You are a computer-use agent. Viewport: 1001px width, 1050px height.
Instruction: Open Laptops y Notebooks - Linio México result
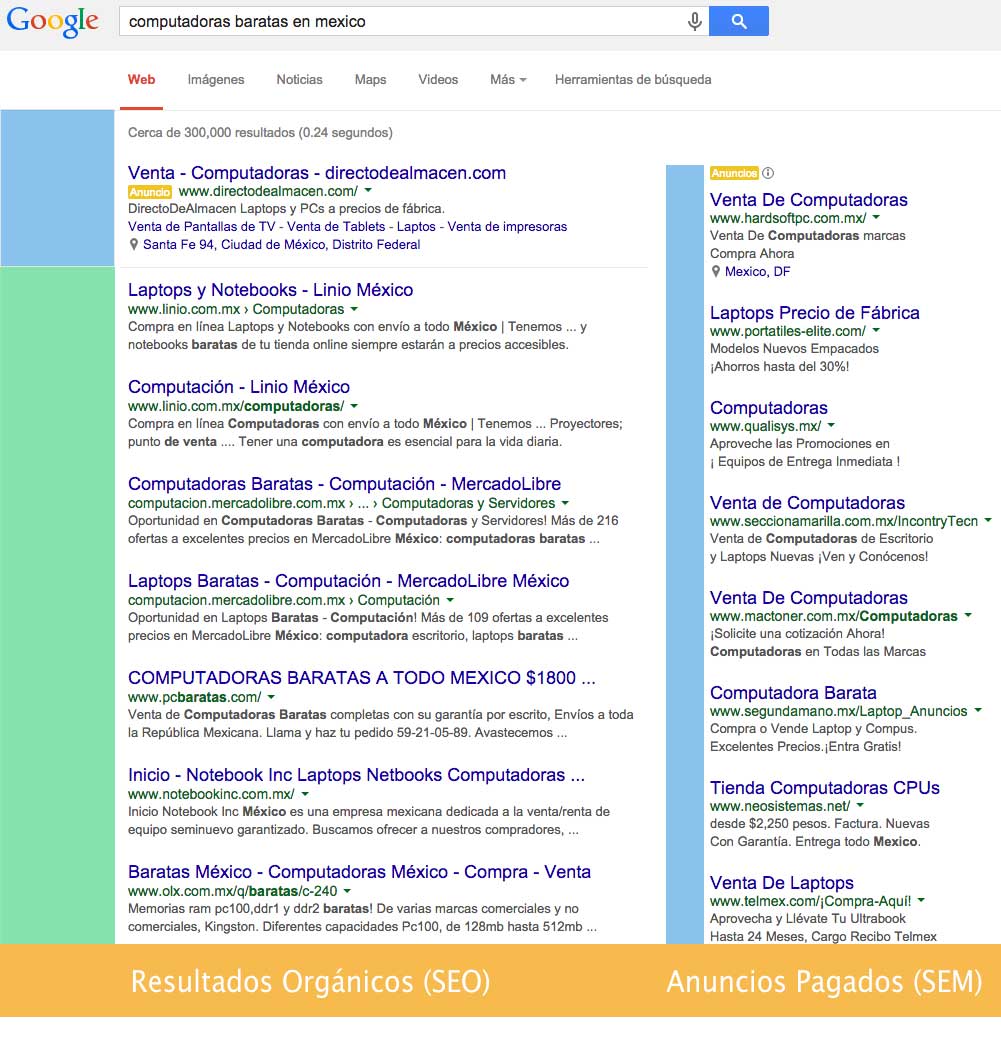coord(271,290)
